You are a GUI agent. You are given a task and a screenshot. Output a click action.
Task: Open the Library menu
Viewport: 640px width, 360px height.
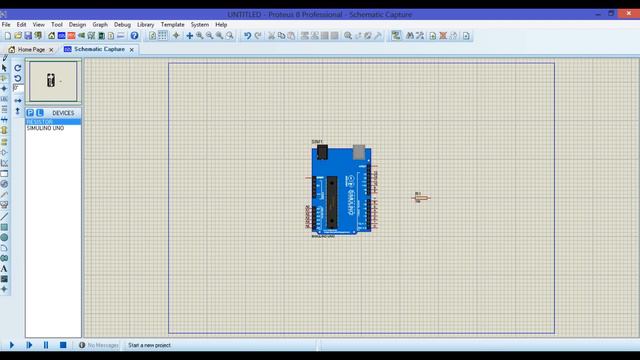click(x=146, y=25)
